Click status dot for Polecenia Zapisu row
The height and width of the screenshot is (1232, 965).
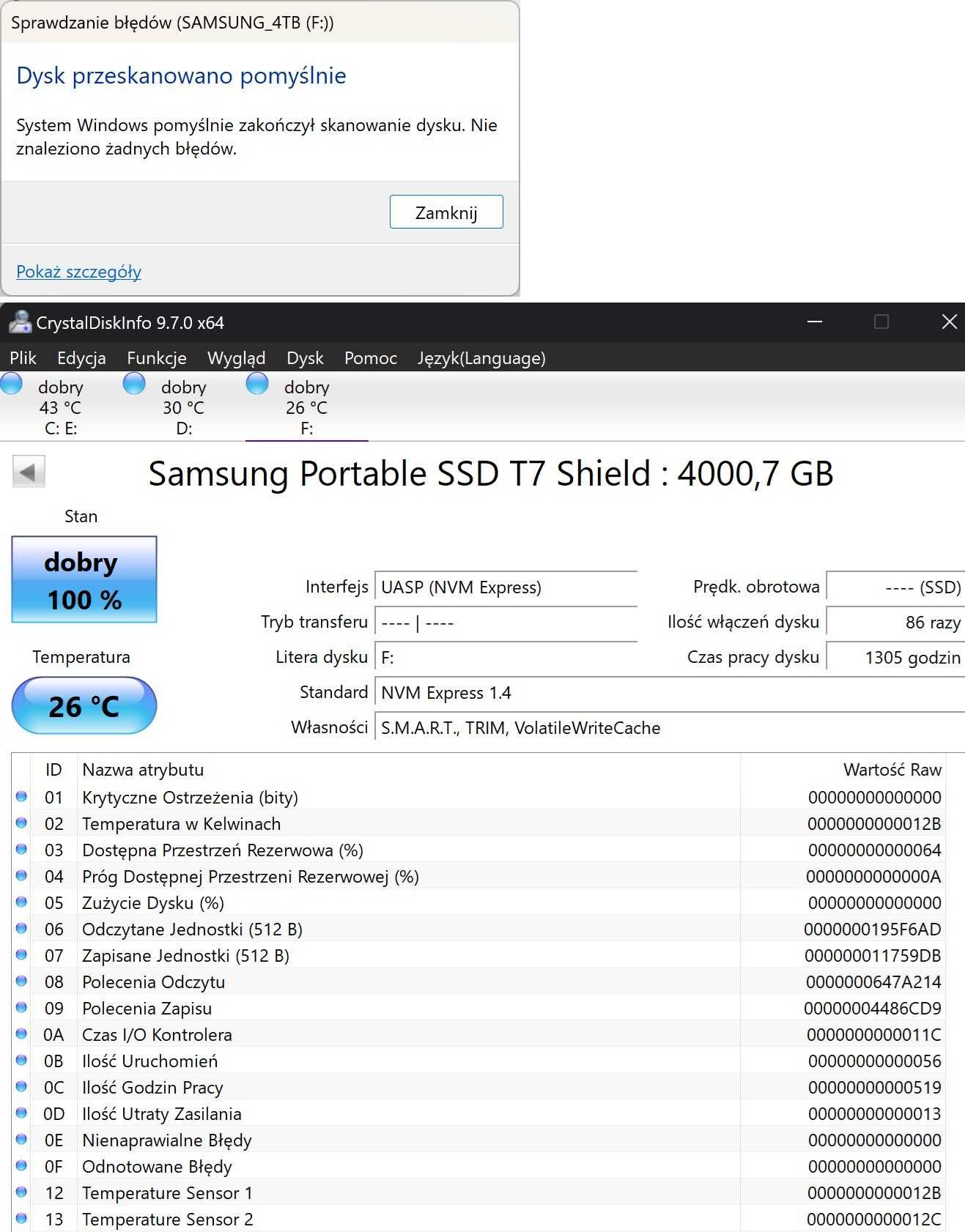click(x=21, y=1008)
